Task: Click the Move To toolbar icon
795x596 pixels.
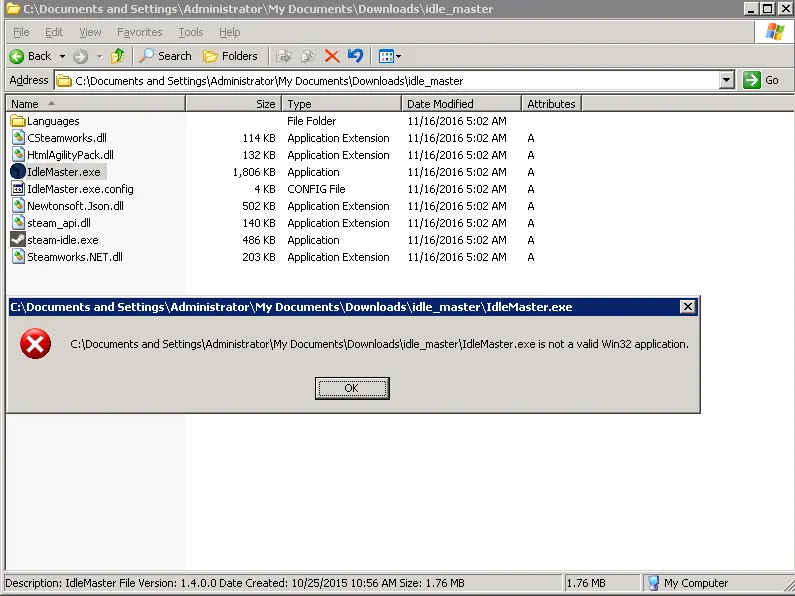Action: pyautogui.click(x=284, y=56)
